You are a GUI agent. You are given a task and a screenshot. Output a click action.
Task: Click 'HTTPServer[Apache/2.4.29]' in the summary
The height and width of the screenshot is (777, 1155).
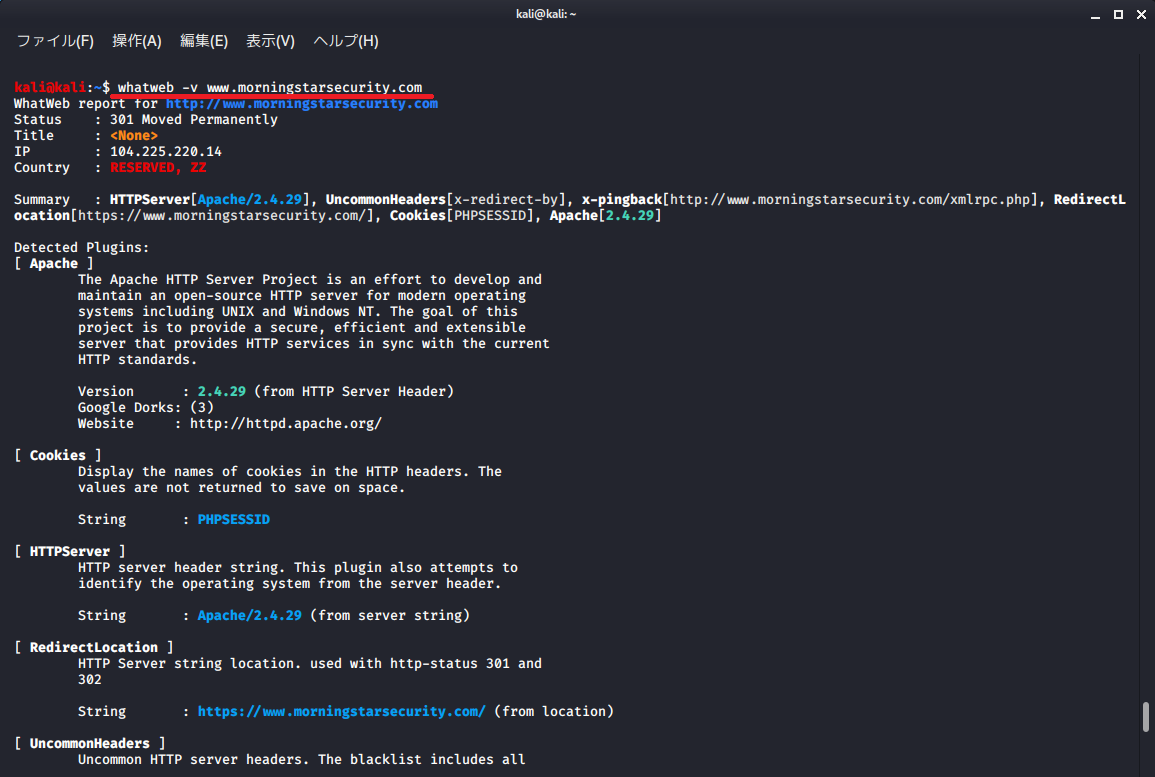[210, 200]
